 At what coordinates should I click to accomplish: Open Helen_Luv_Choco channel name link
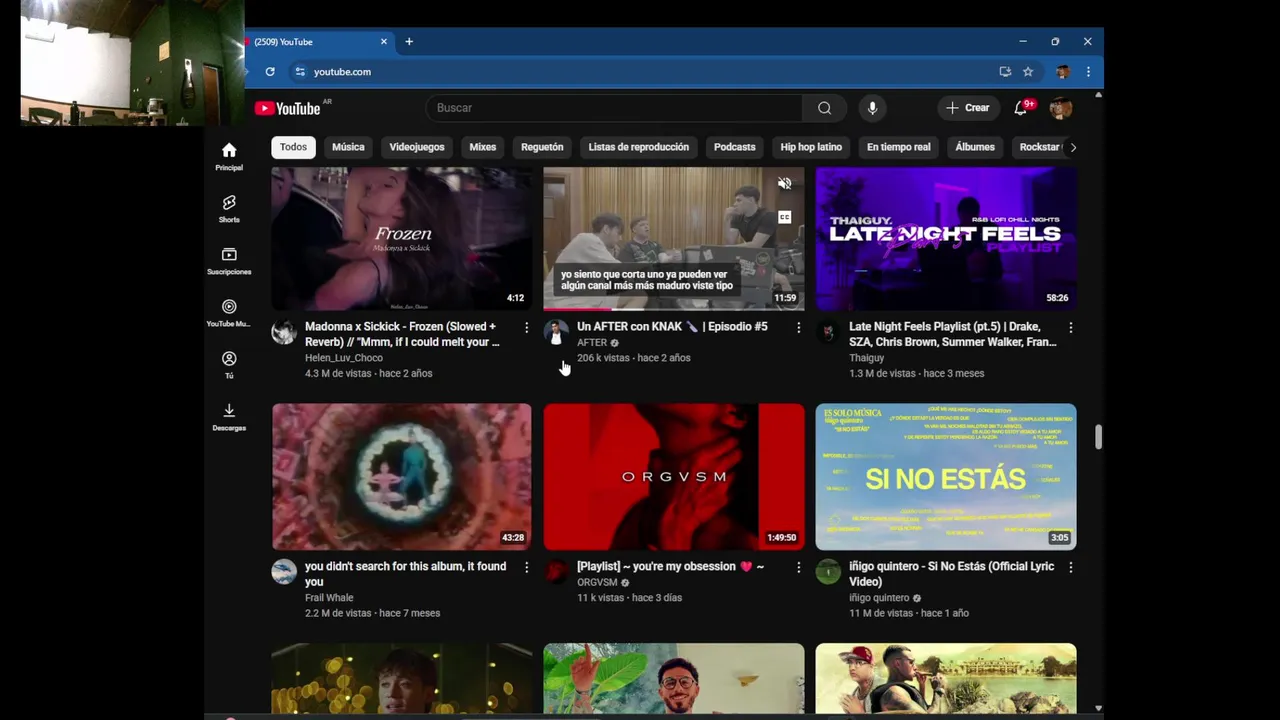(344, 358)
